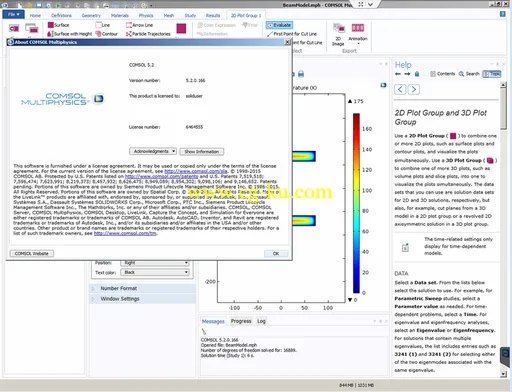
Task: Click the first plot group ribbon icon
Action: (x=14, y=28)
